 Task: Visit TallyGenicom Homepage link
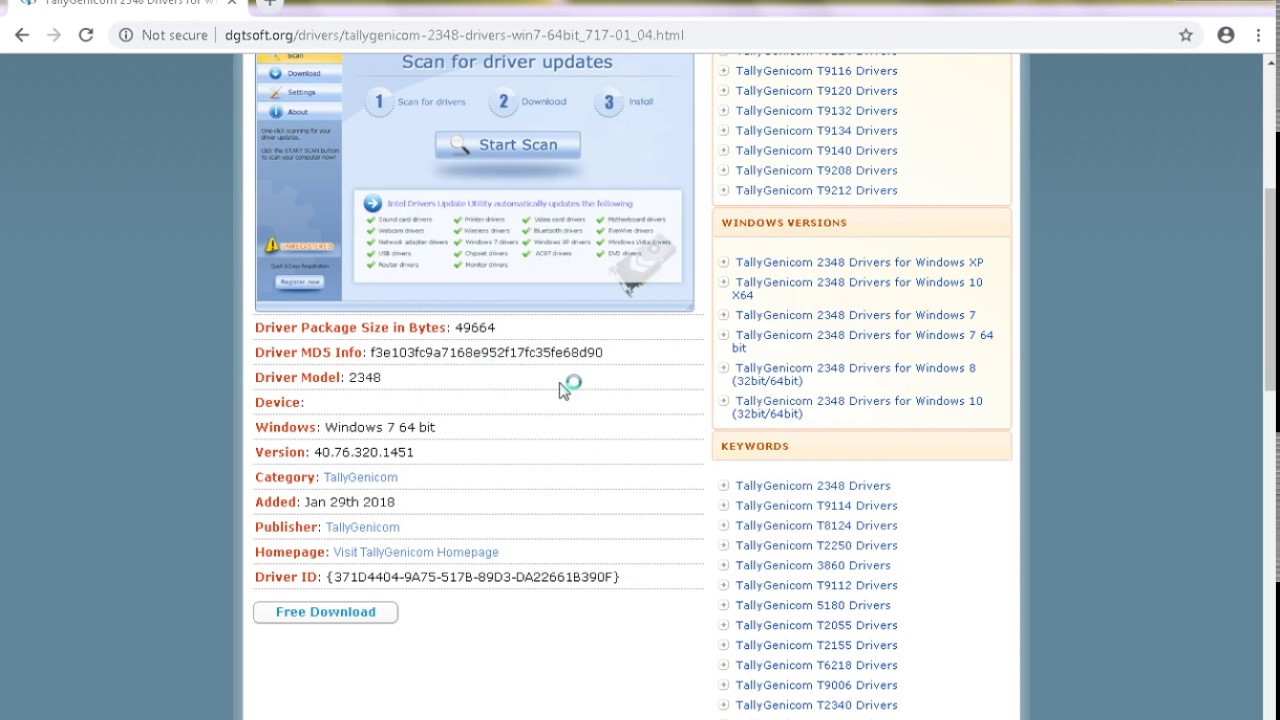coord(416,553)
